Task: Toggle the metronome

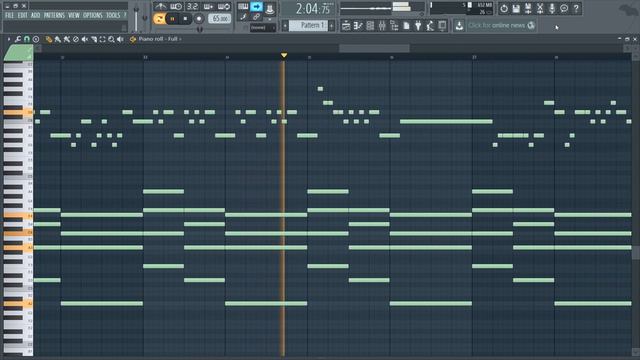Action: [160, 7]
